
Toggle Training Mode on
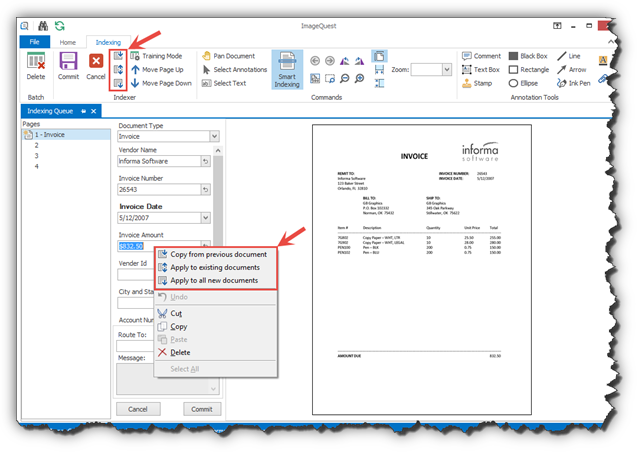coord(156,56)
